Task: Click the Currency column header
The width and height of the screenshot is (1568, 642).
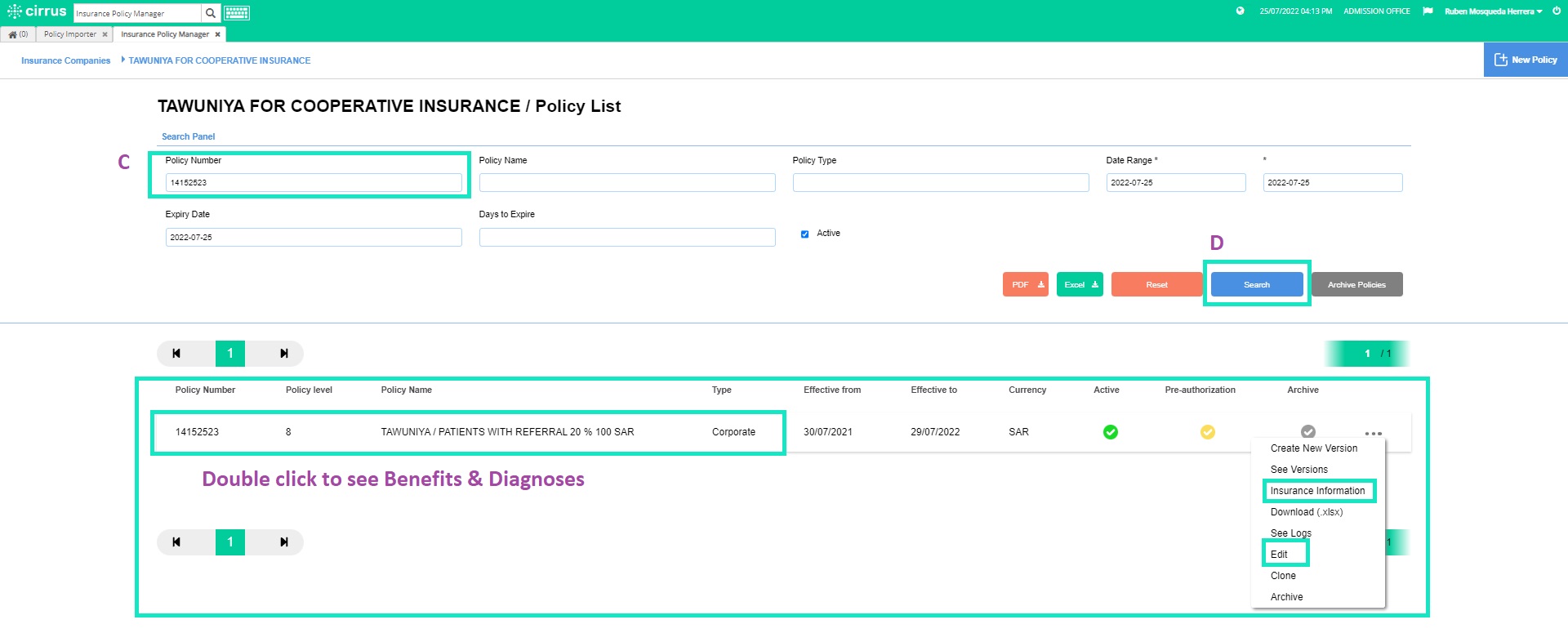Action: pyautogui.click(x=1027, y=390)
